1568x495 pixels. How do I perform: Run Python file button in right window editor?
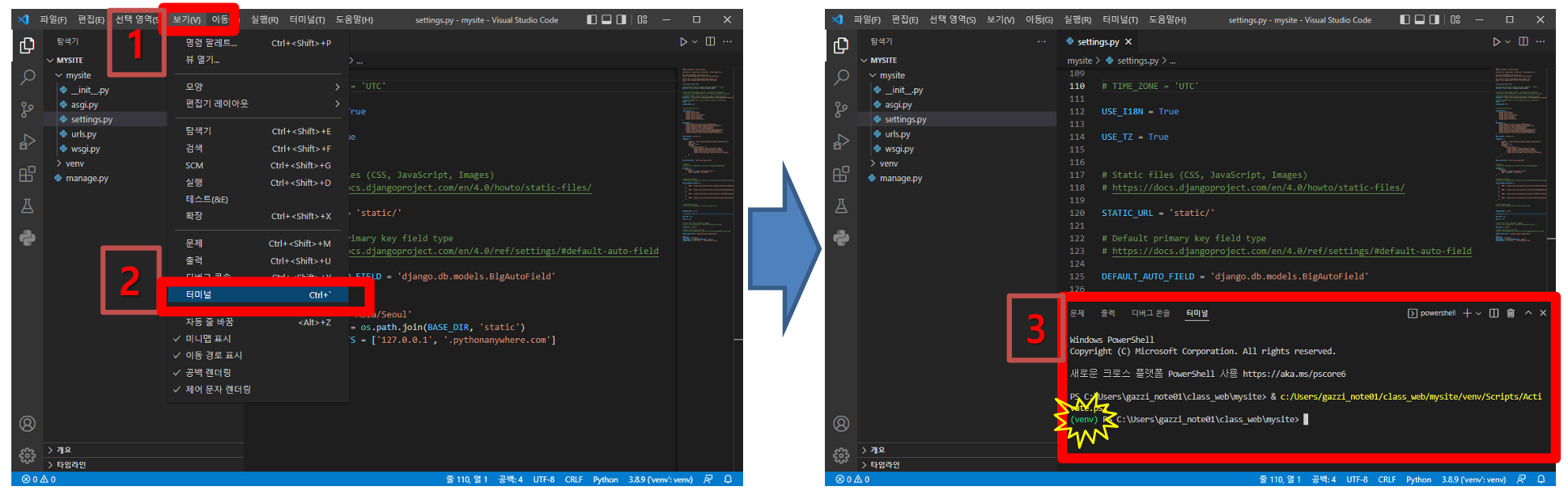1497,41
